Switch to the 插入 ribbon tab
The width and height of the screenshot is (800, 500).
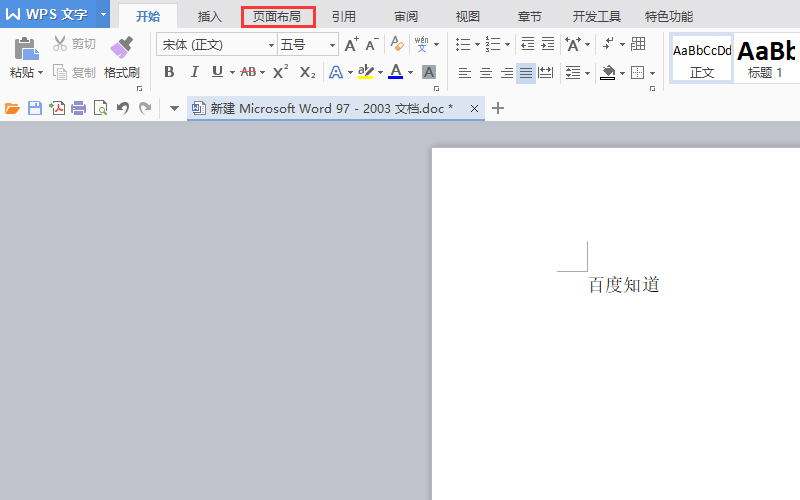tap(210, 17)
